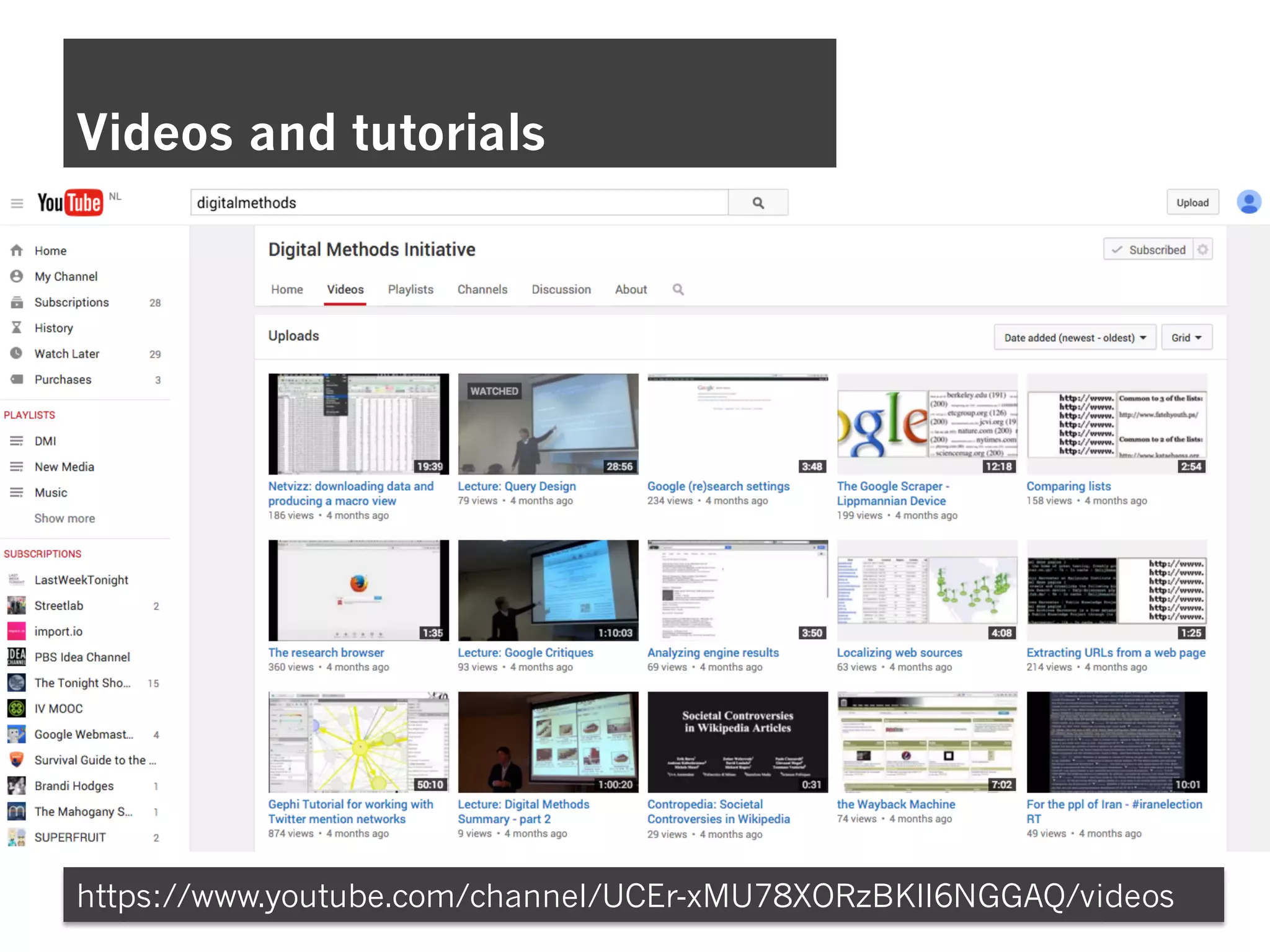Open the PBS Idea Channel subscription
Image resolution: width=1270 pixels, height=952 pixels.
82,657
